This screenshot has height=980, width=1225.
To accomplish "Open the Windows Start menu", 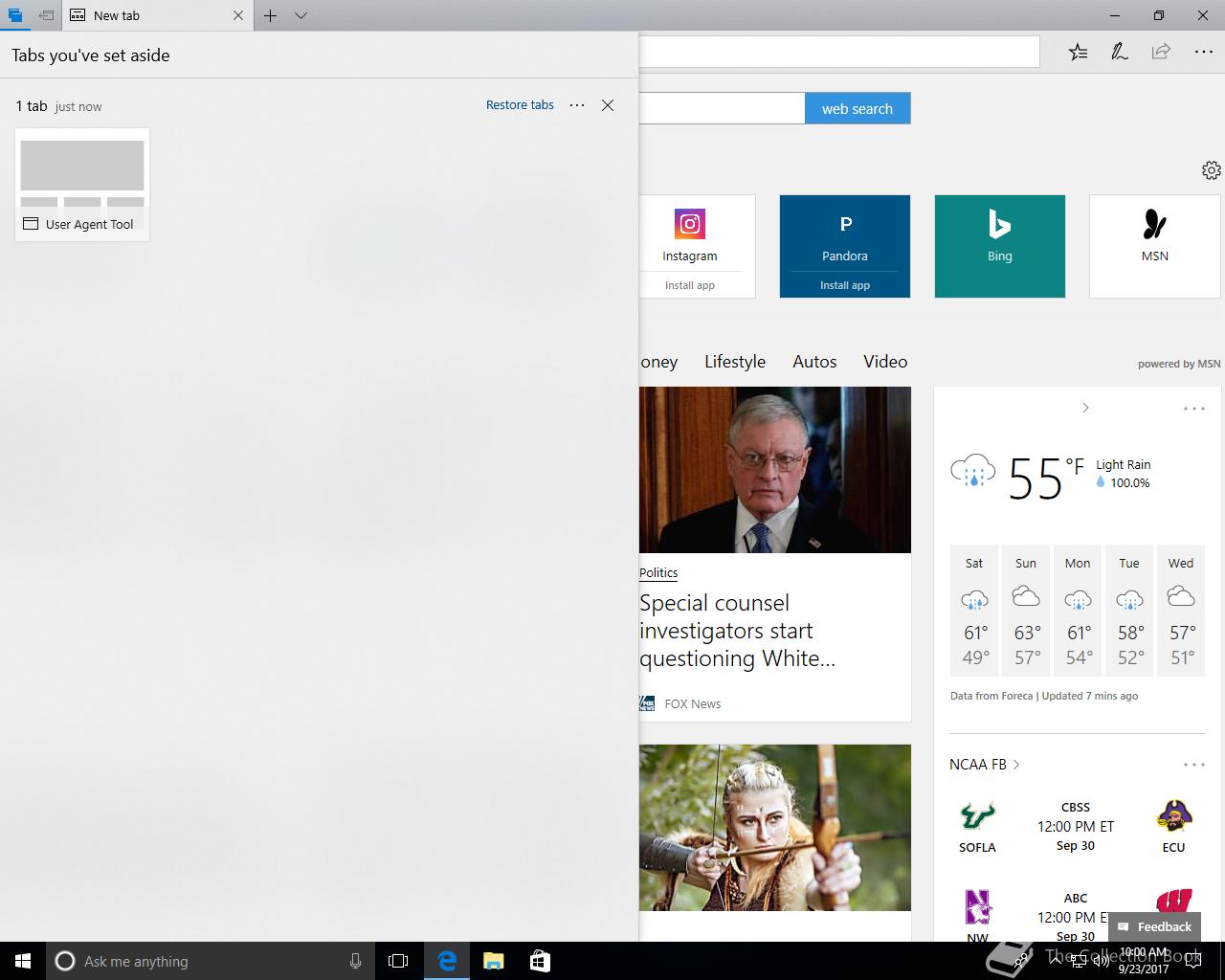I will (23, 961).
